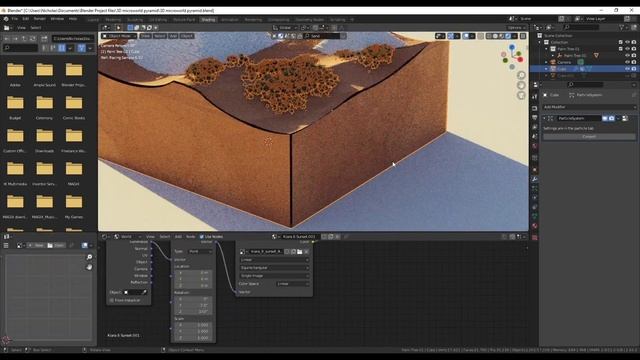Click the viewport Object menu button
Screen dimensions: 640x360
coord(187,36)
